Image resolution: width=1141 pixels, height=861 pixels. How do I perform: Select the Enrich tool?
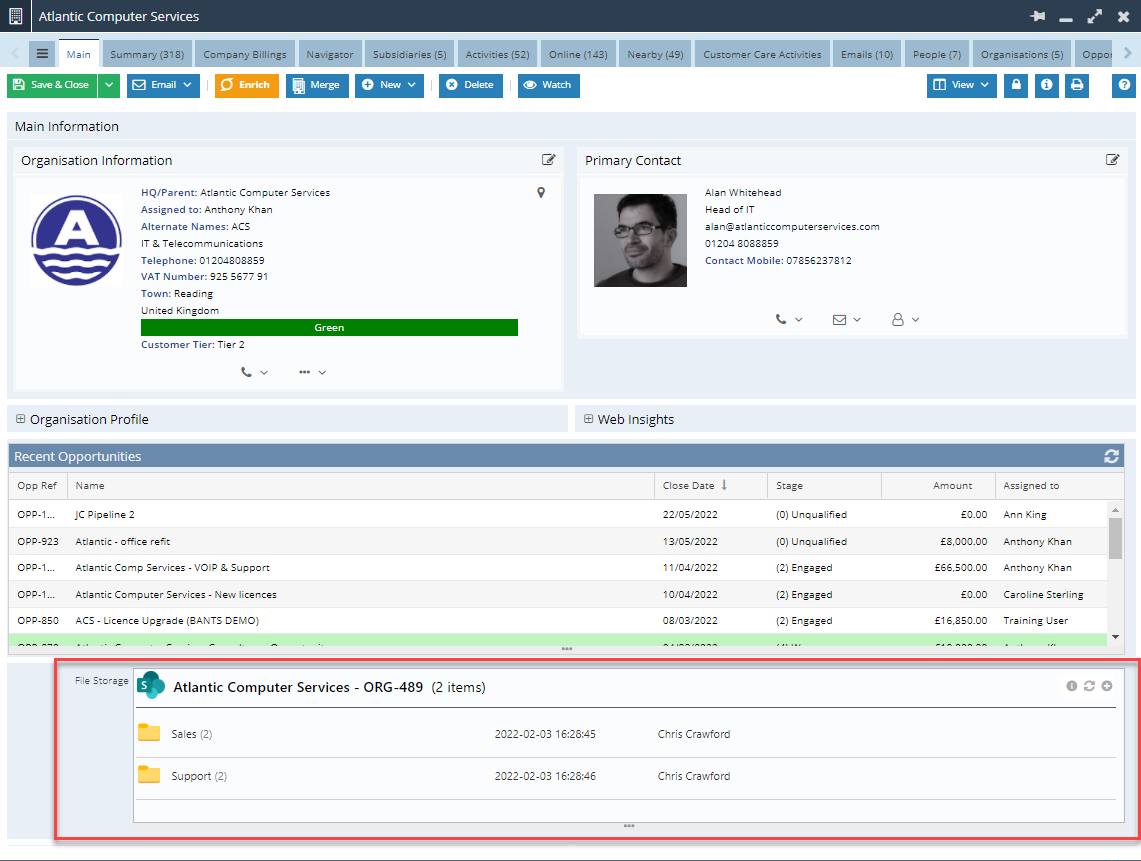(246, 85)
